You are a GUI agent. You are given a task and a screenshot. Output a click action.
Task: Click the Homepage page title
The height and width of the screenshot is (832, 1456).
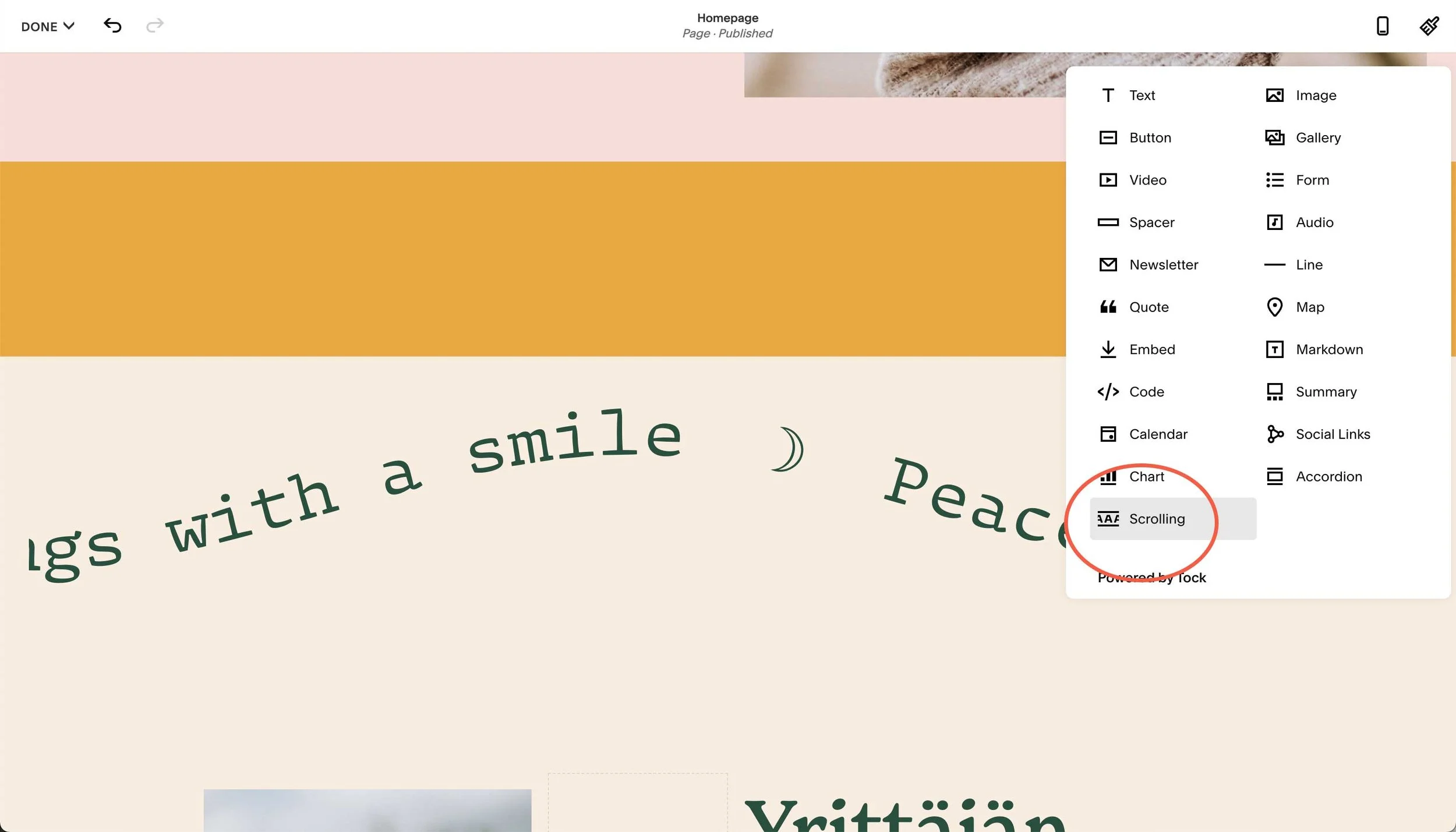click(x=727, y=18)
